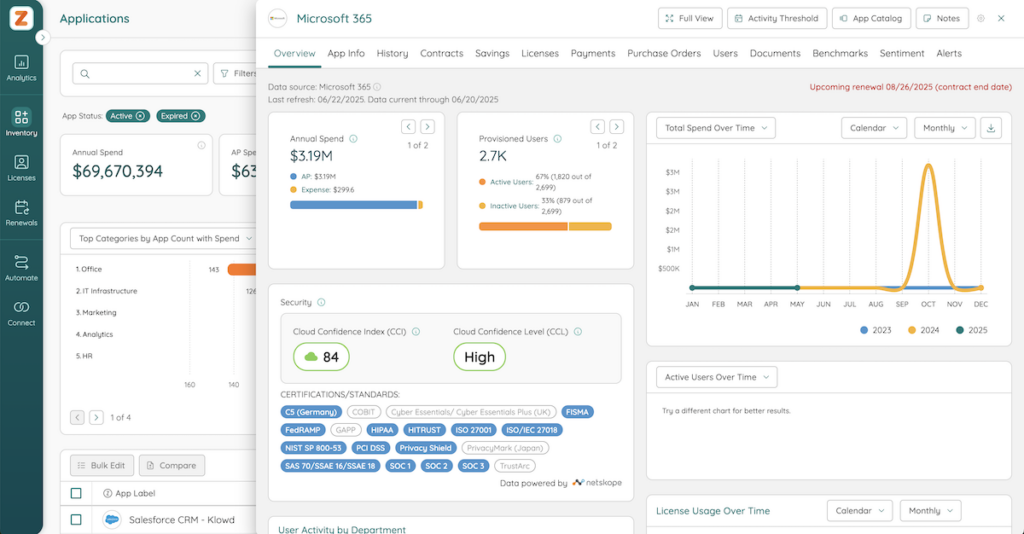The image size is (1024, 534).
Task: Show Annual Spend info tooltip in panel
Action: click(x=353, y=138)
